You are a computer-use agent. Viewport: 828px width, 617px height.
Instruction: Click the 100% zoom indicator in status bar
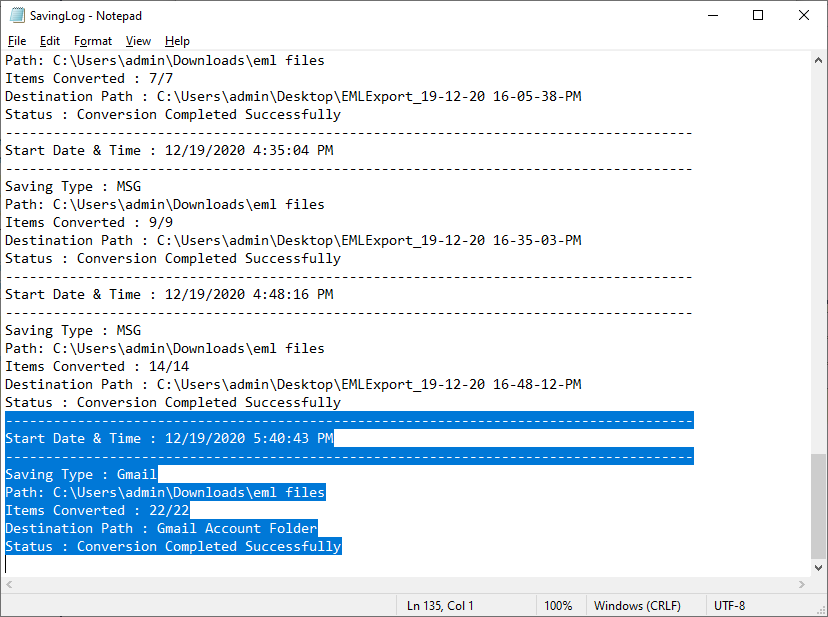click(x=558, y=605)
